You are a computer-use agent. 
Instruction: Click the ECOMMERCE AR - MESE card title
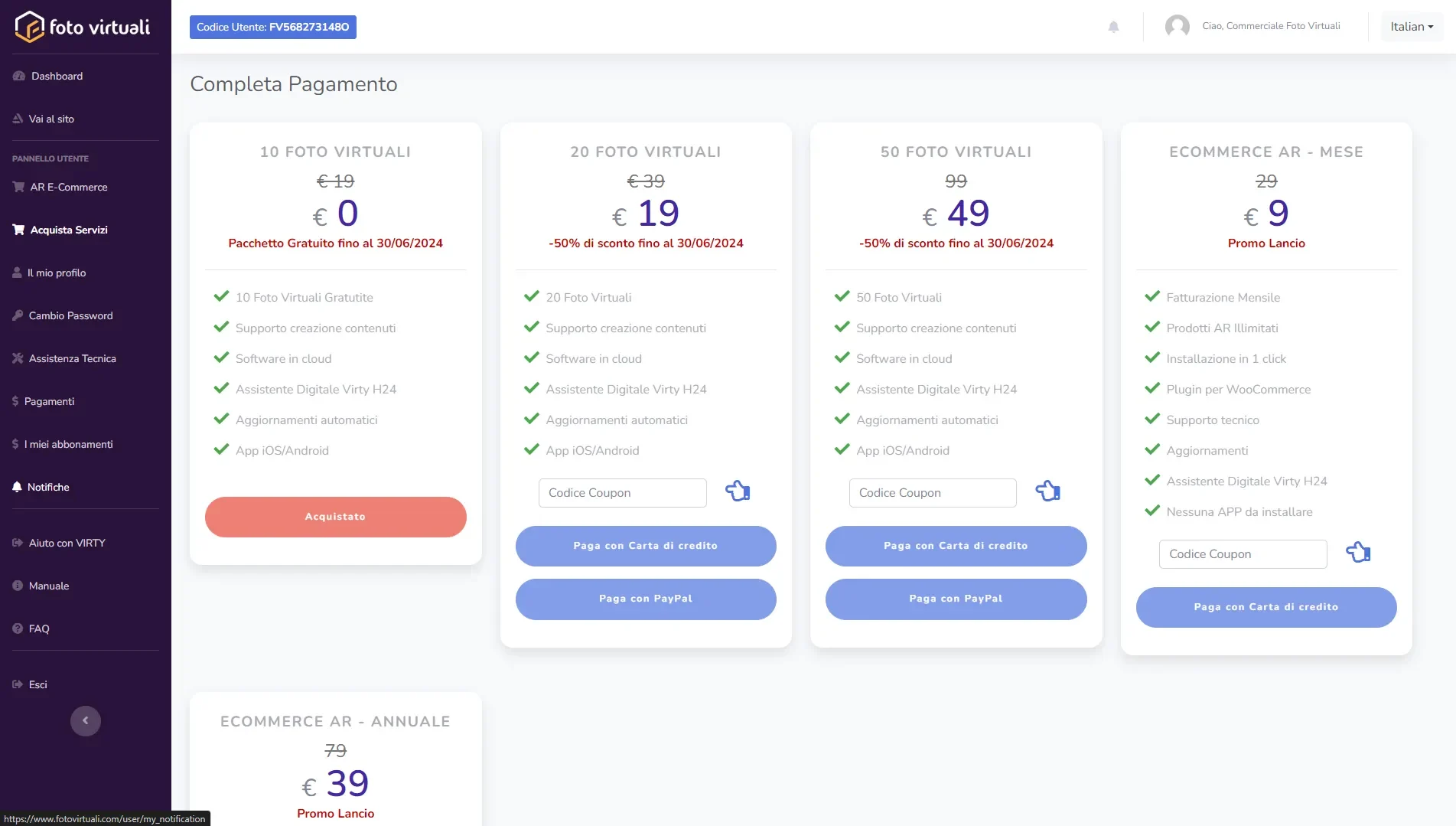1266,152
